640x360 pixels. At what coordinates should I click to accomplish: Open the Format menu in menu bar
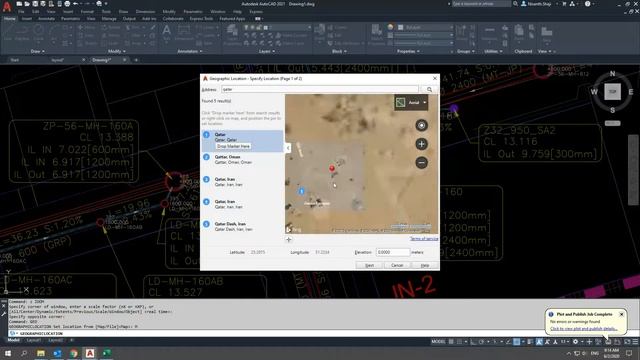pos(87,11)
